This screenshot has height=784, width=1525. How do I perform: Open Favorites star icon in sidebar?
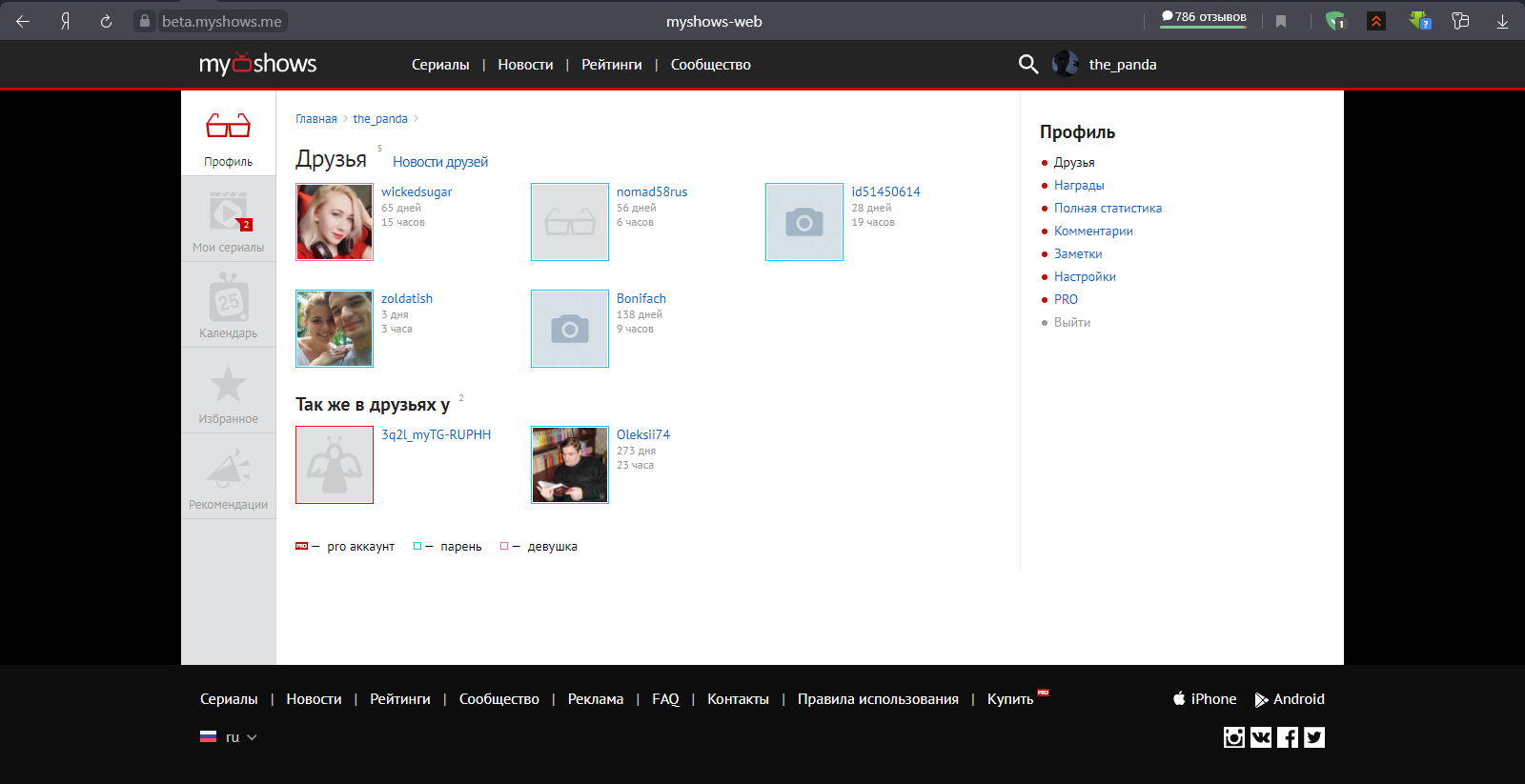coord(228,384)
